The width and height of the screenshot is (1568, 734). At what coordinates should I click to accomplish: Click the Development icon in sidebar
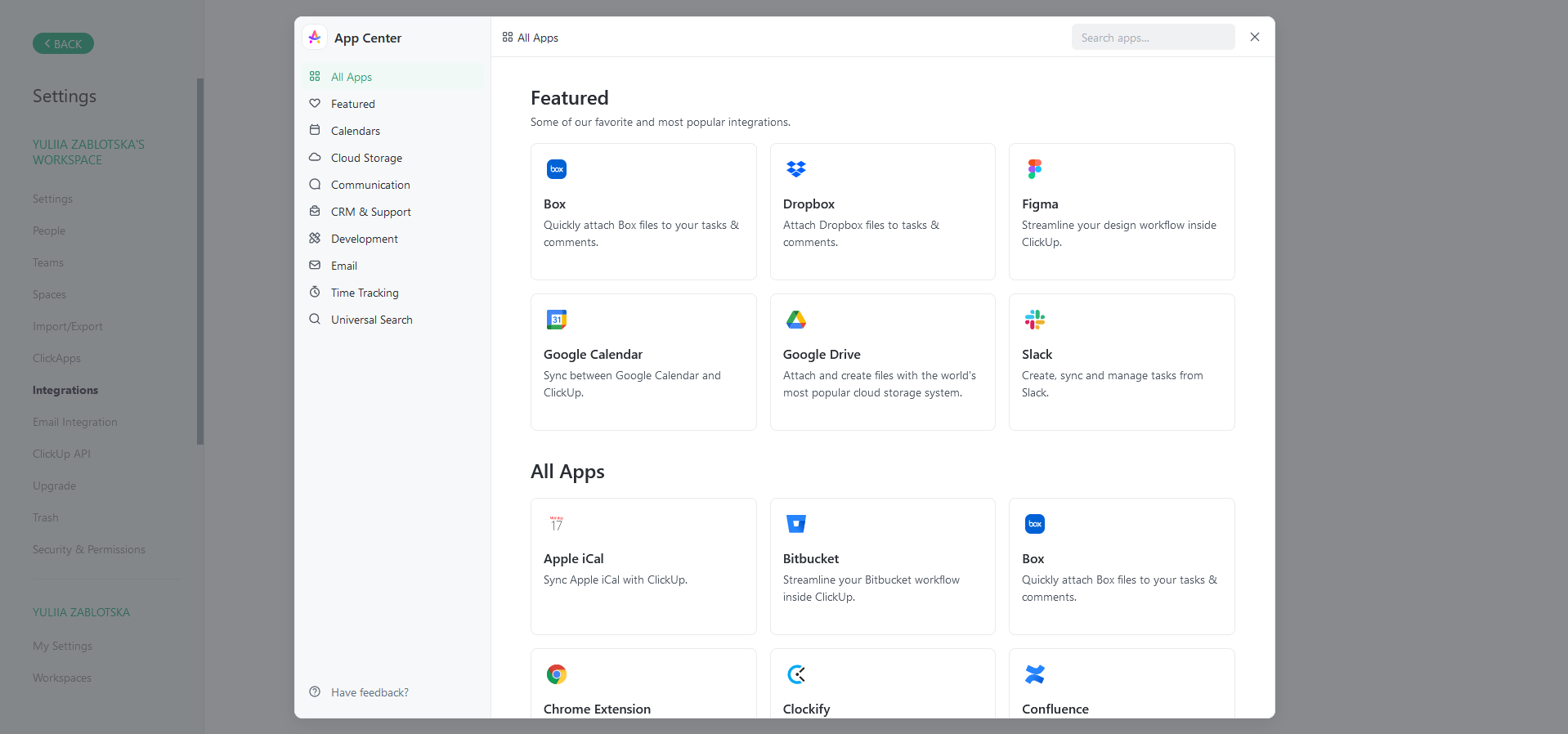[315, 239]
